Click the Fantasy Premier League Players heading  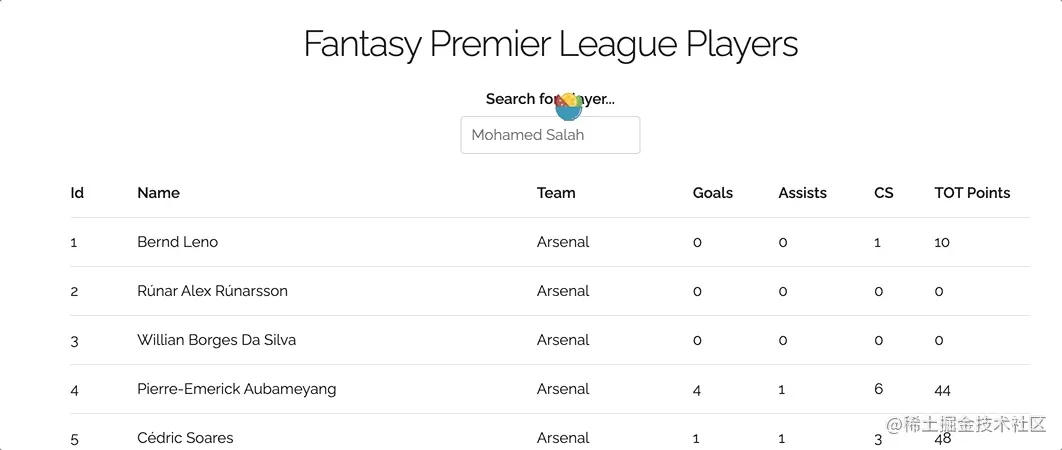click(x=551, y=44)
